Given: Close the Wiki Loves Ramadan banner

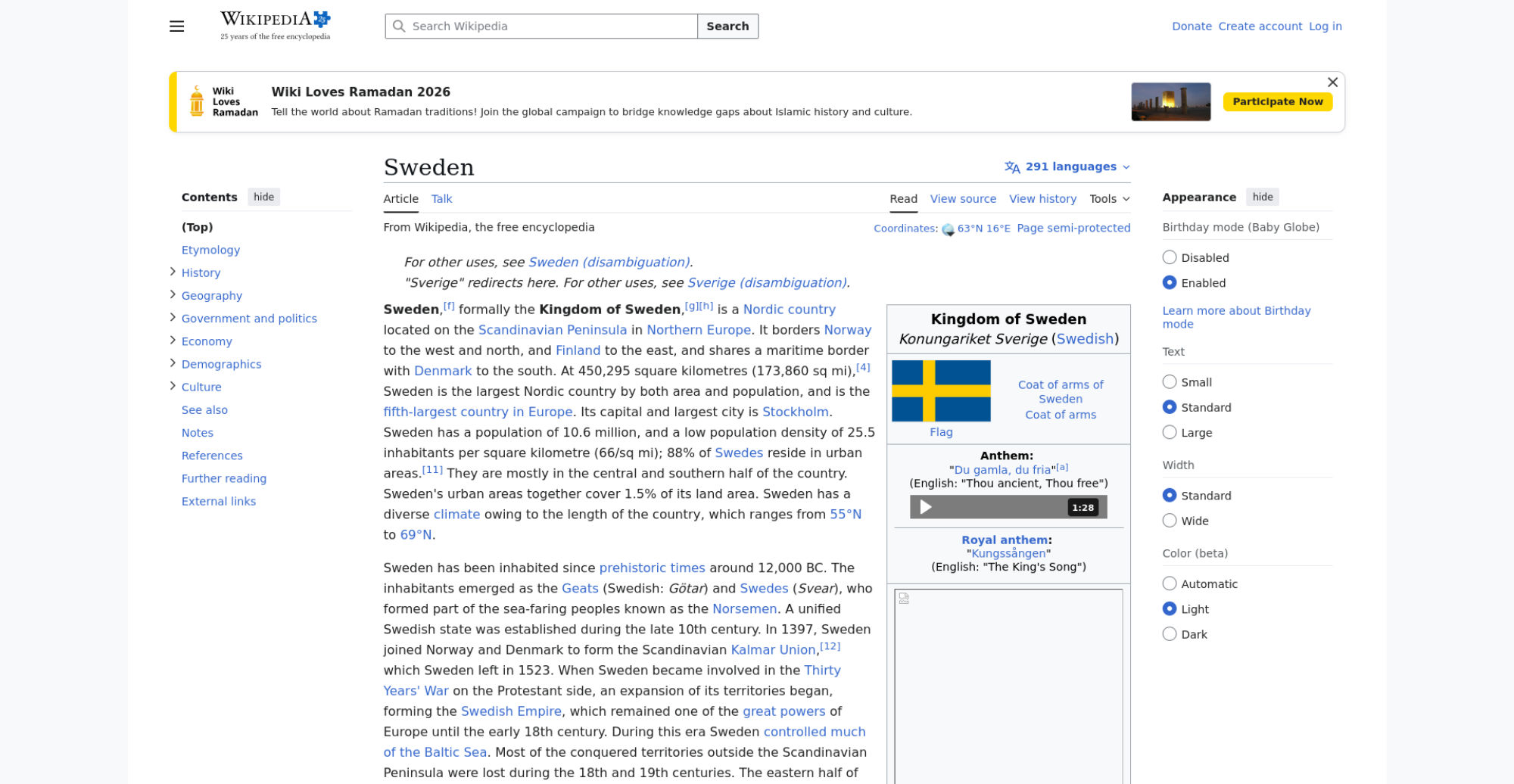Looking at the screenshot, I should pos(1332,82).
